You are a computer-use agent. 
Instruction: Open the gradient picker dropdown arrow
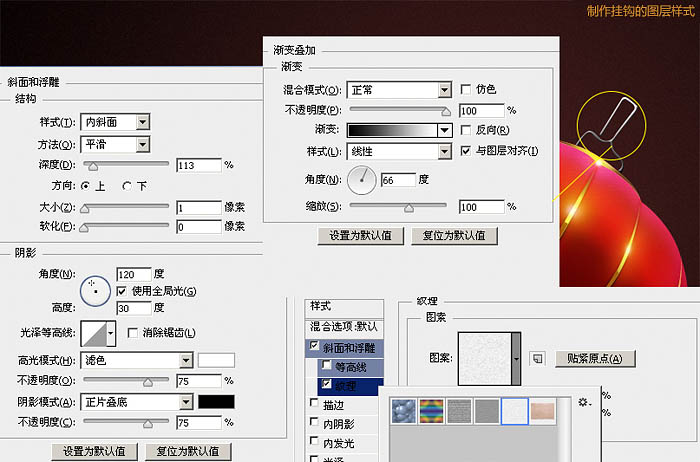click(445, 130)
